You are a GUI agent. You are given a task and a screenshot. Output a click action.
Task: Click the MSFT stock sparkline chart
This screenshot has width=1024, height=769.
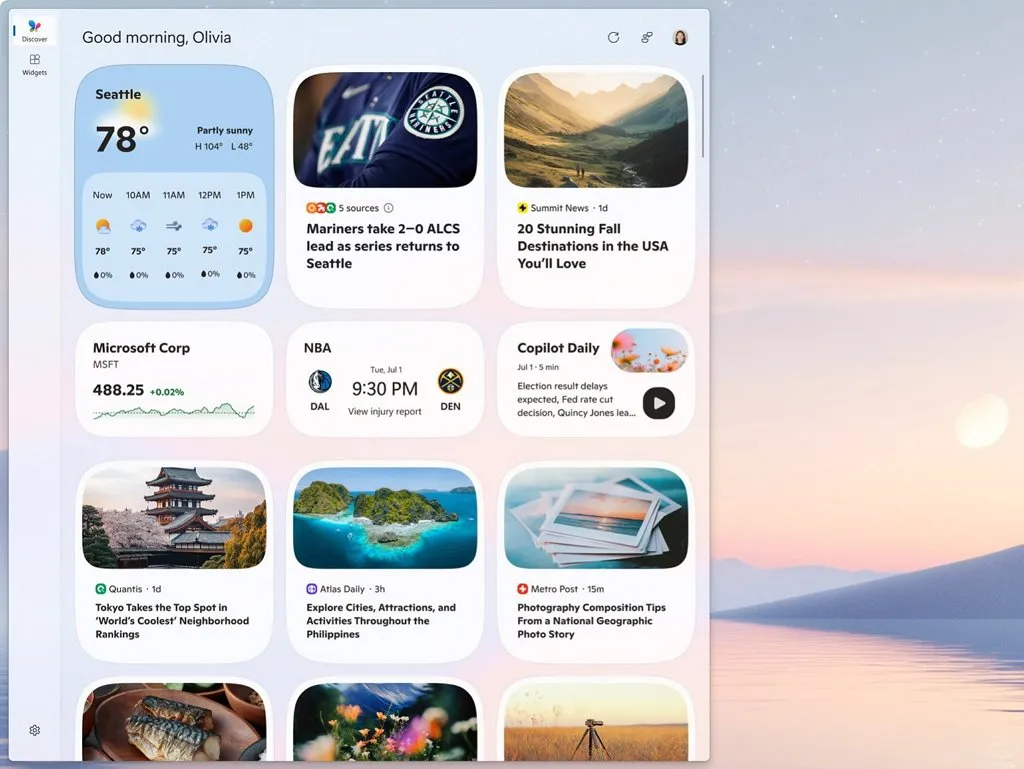(174, 411)
